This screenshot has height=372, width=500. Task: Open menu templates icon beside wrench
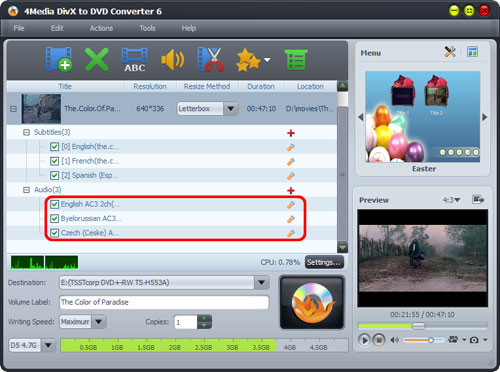(472, 52)
